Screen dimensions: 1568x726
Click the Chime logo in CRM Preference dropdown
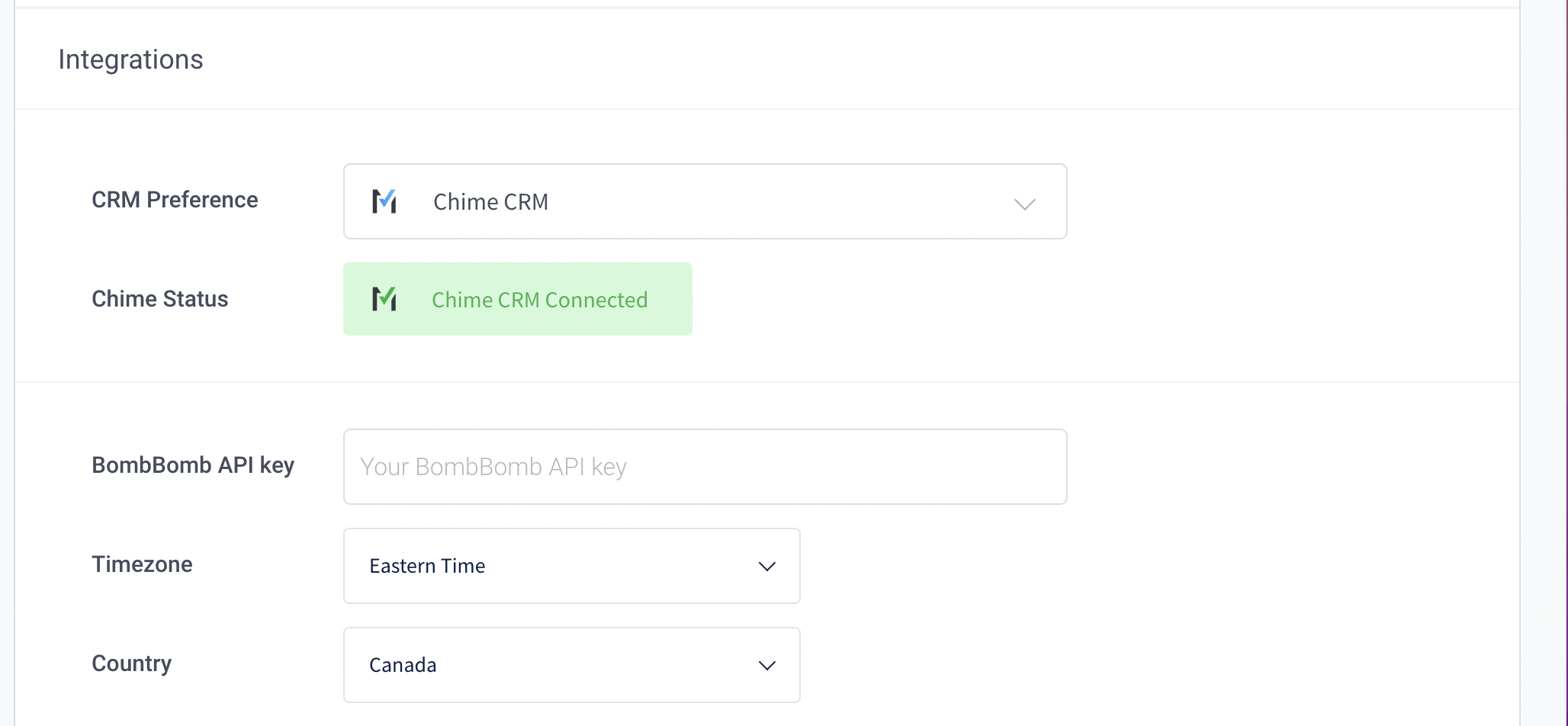[384, 201]
